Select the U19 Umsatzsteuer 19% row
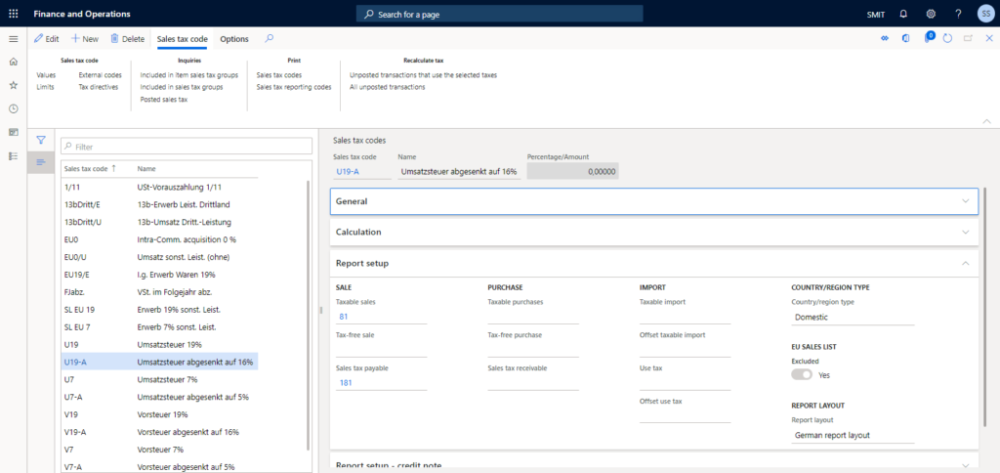The image size is (1000, 473). pos(160,343)
